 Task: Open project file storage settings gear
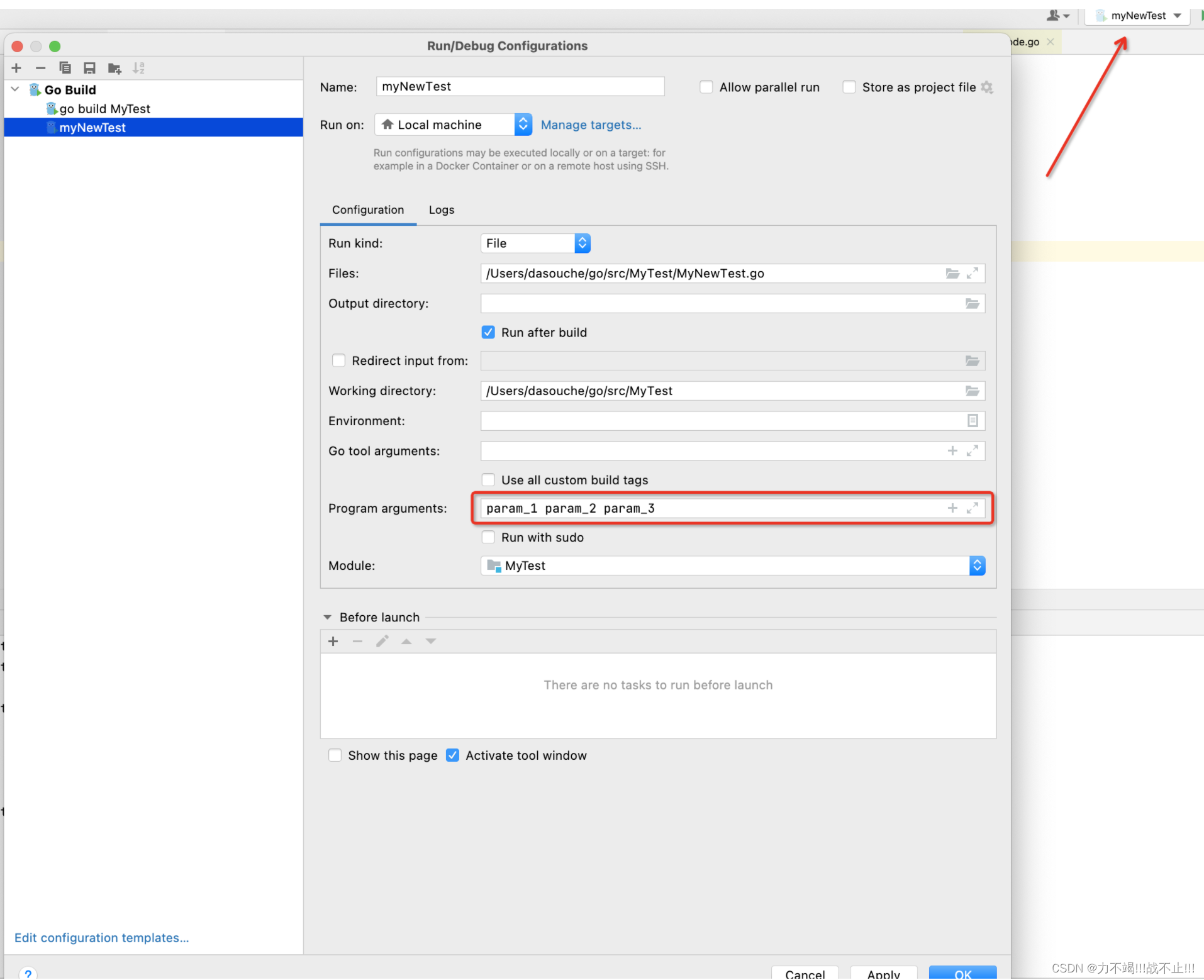(987, 87)
